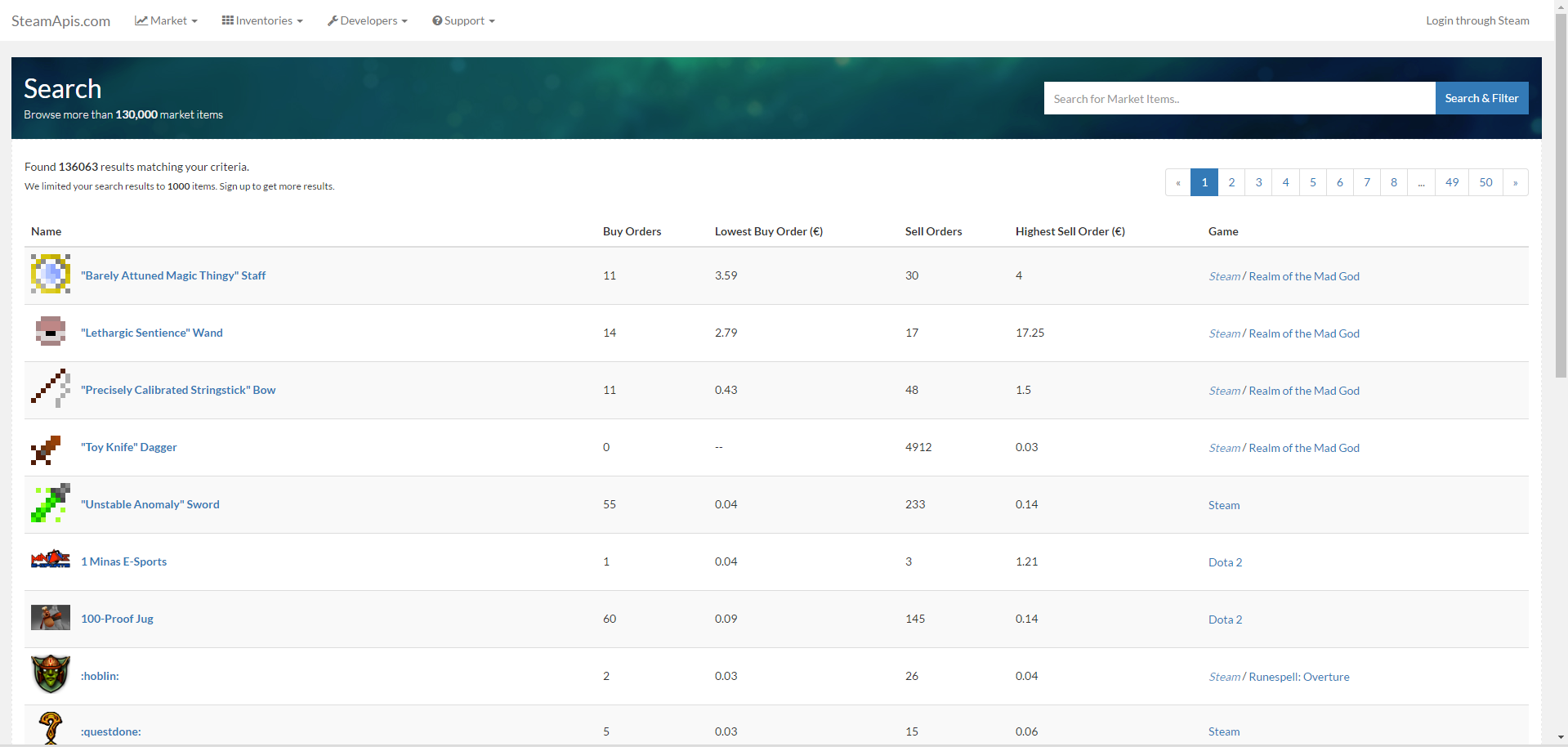This screenshot has height=747, width=1568.
Task: Expand the Support dropdown menu
Action: (464, 20)
